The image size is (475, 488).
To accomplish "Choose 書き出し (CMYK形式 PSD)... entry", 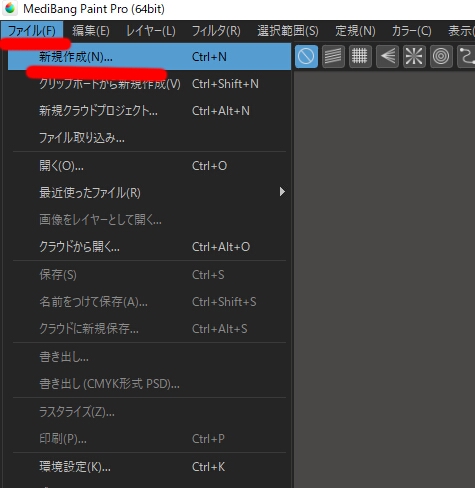I will click(149, 384).
